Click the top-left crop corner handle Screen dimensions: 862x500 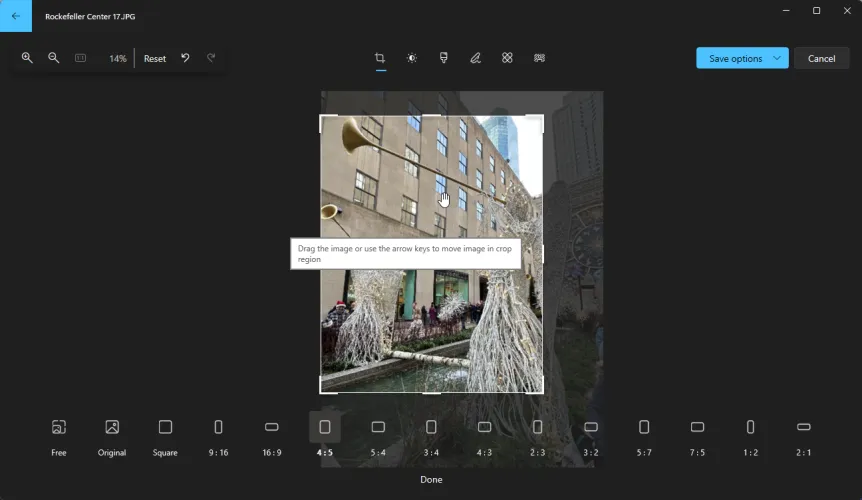click(x=321, y=117)
